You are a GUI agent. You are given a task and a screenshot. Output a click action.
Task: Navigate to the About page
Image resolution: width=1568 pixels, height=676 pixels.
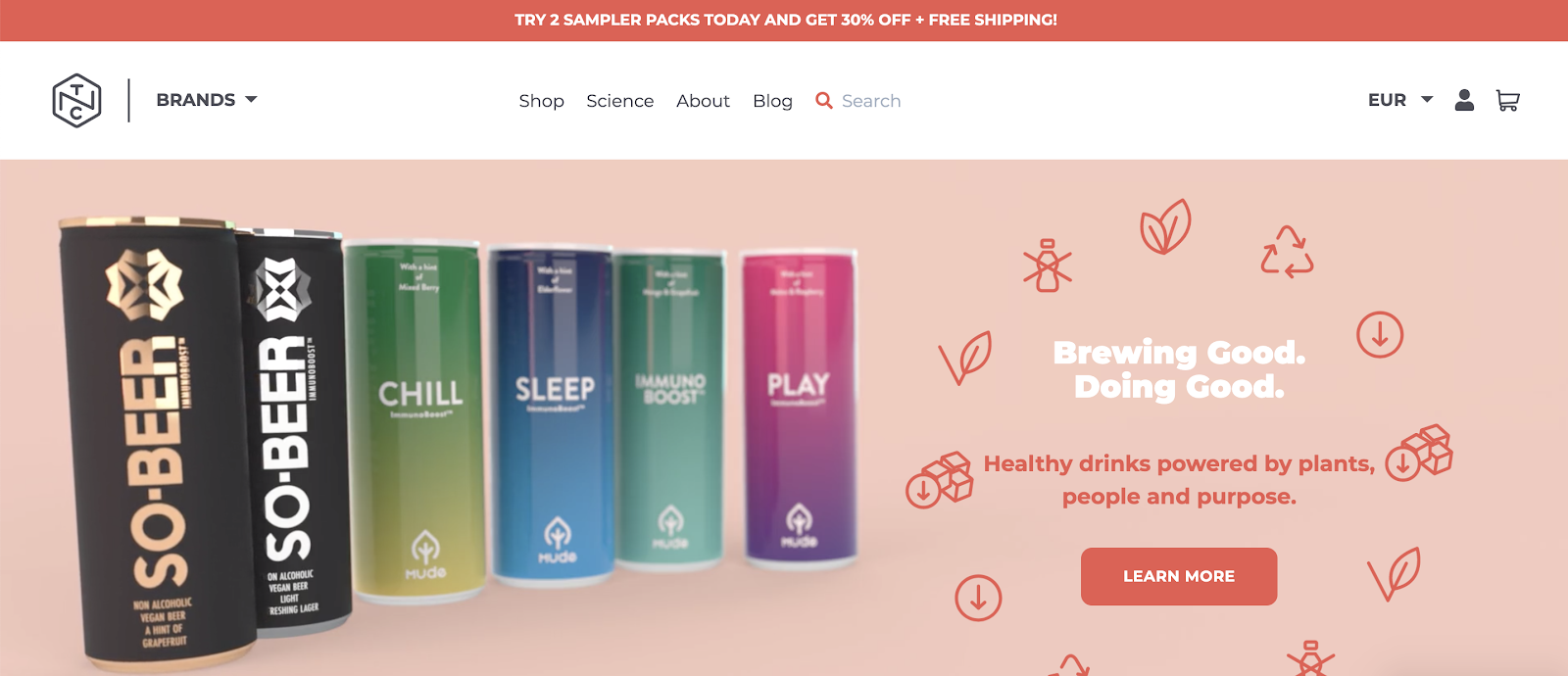[x=703, y=101]
